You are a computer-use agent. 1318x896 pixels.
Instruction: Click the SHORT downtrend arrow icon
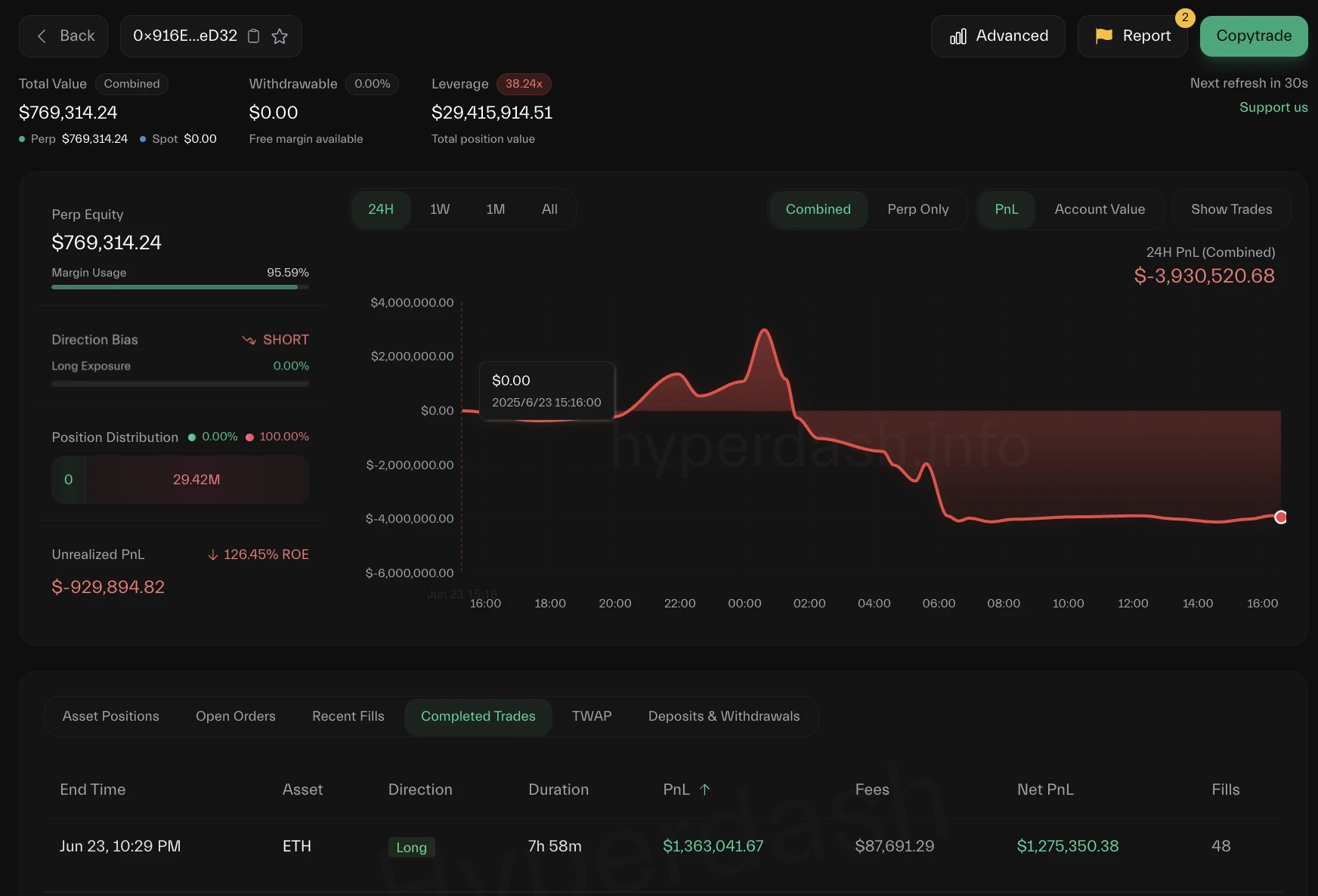[x=249, y=340]
